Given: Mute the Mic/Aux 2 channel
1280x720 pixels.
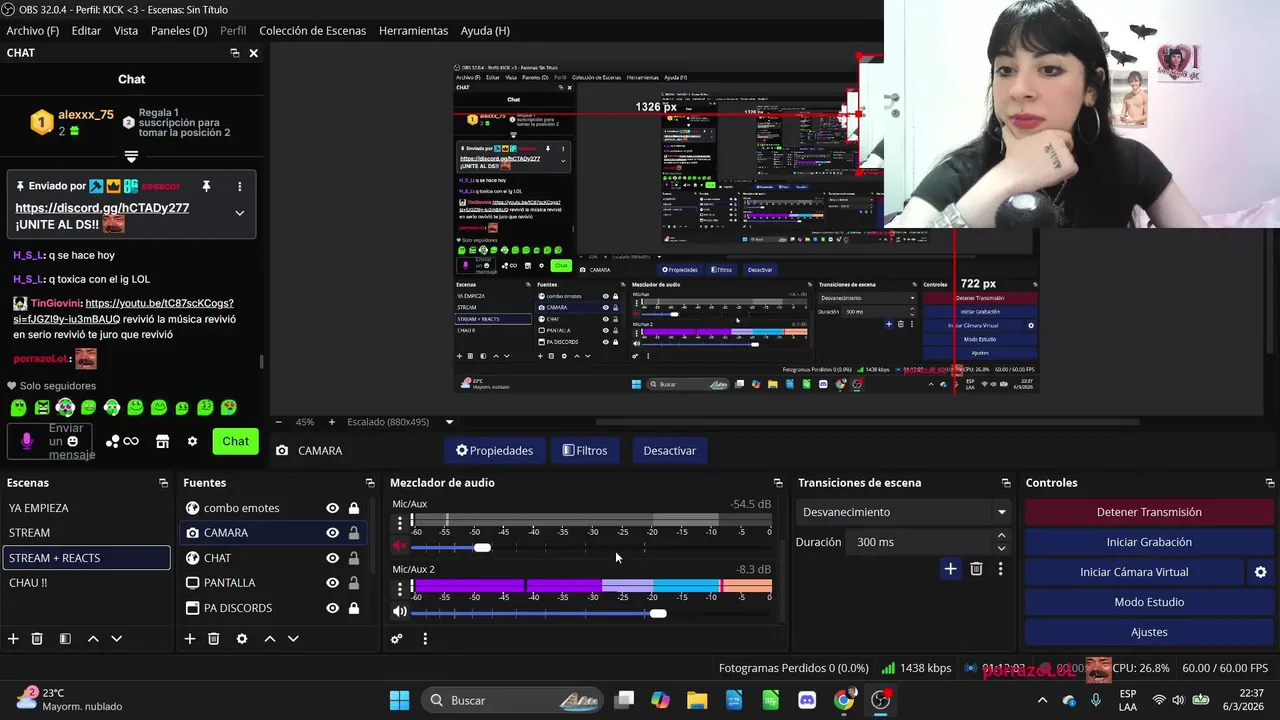Looking at the screenshot, I should tap(400, 612).
